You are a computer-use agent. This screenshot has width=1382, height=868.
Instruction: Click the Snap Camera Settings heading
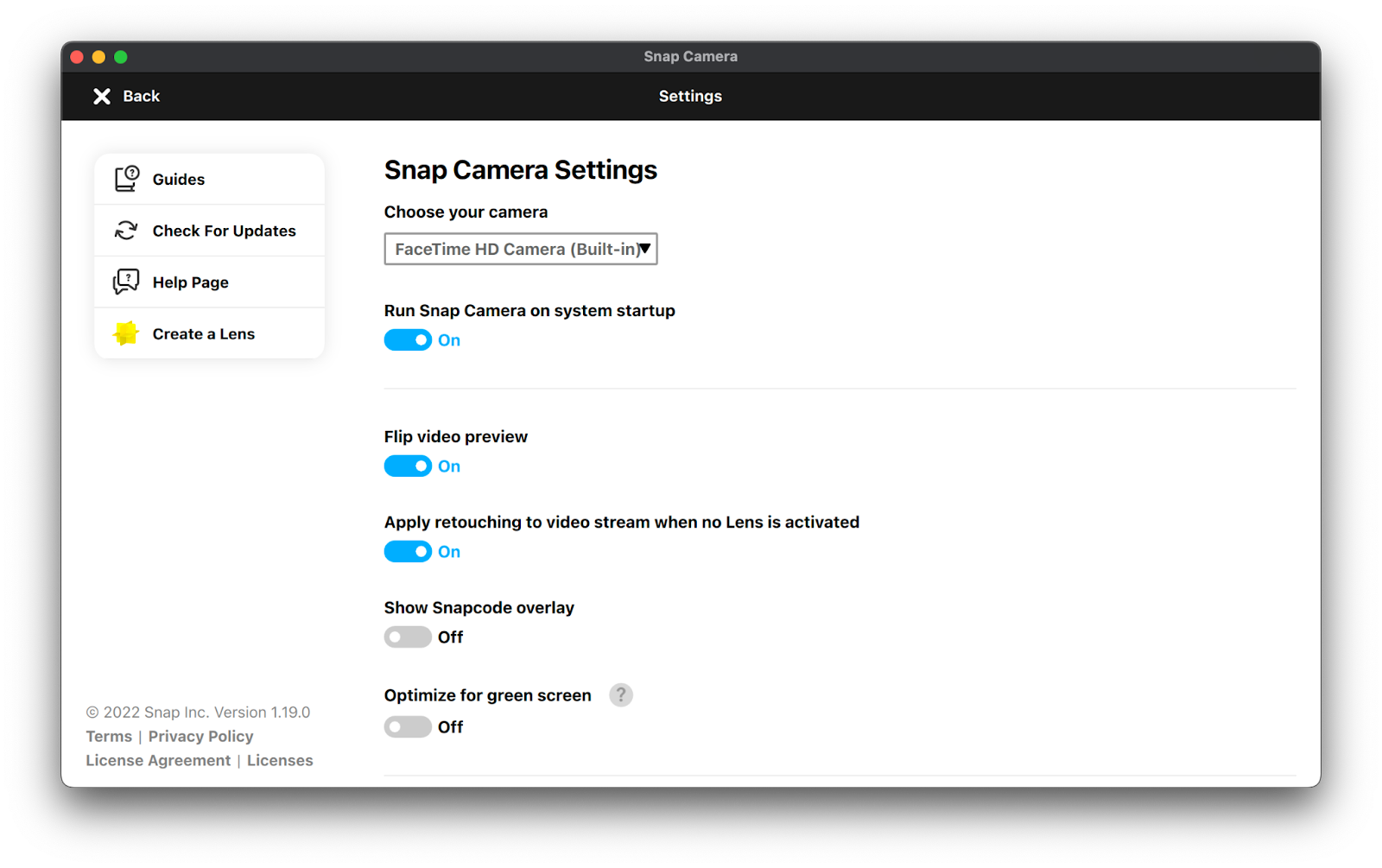pyautogui.click(x=521, y=170)
